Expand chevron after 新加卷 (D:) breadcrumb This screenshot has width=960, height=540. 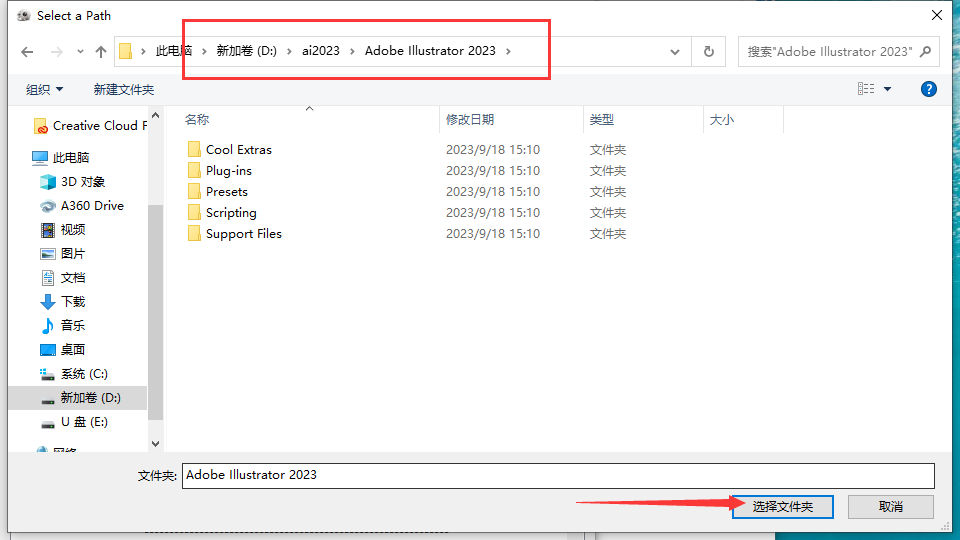(289, 51)
